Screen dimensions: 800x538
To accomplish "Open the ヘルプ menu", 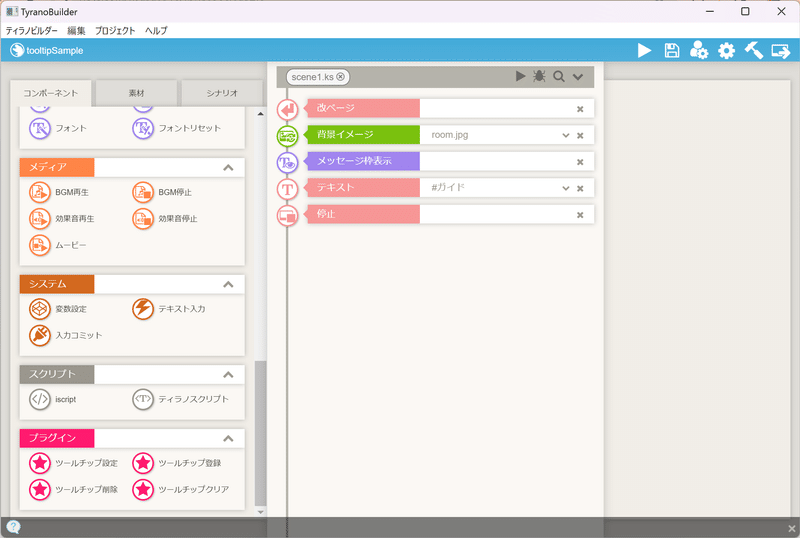I will (156, 31).
